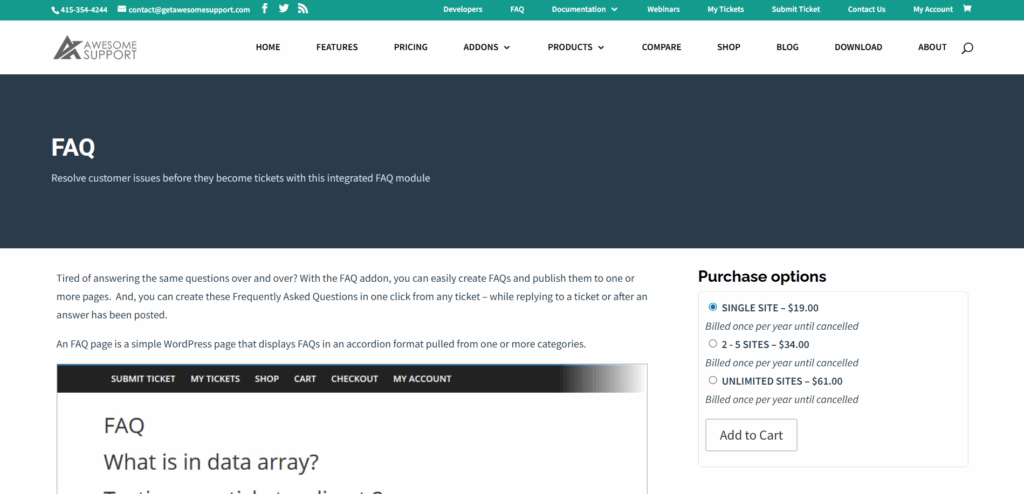Click the RSS feed icon
The image size is (1024, 494).
[x=303, y=9]
